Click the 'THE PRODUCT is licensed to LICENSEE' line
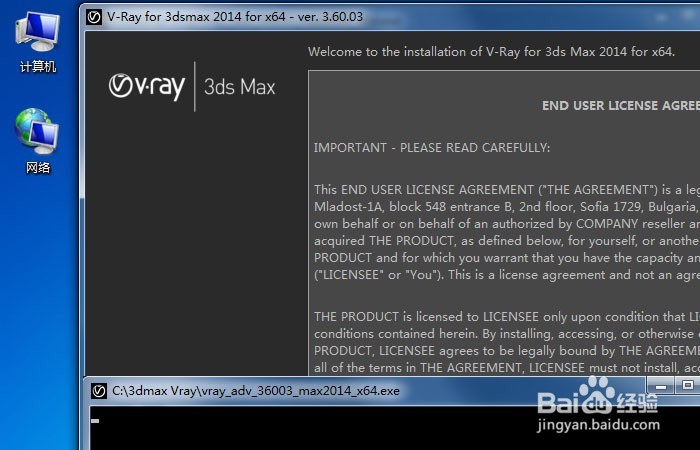 click(507, 317)
